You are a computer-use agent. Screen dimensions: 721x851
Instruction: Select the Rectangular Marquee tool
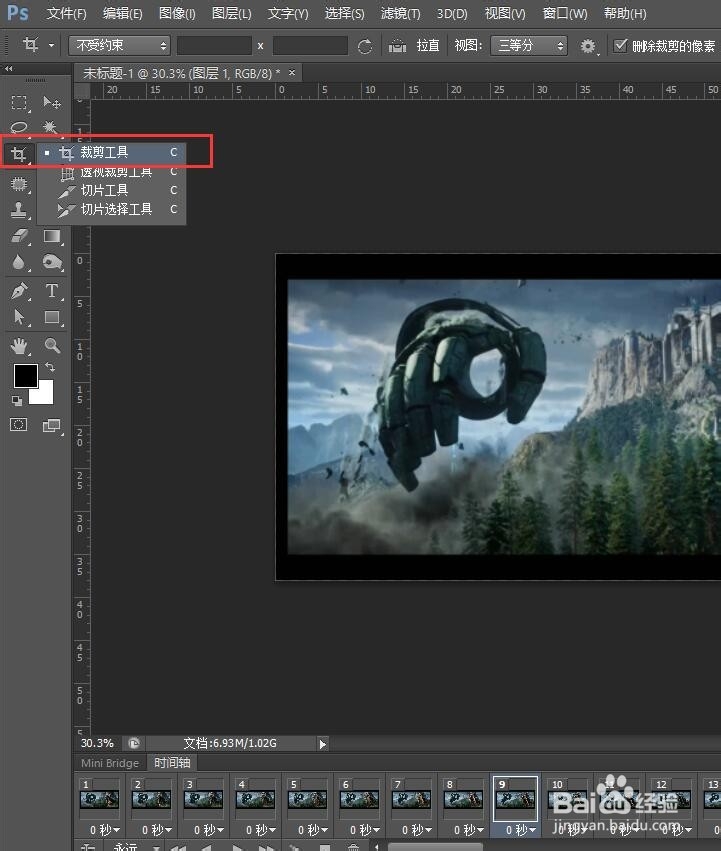point(19,103)
